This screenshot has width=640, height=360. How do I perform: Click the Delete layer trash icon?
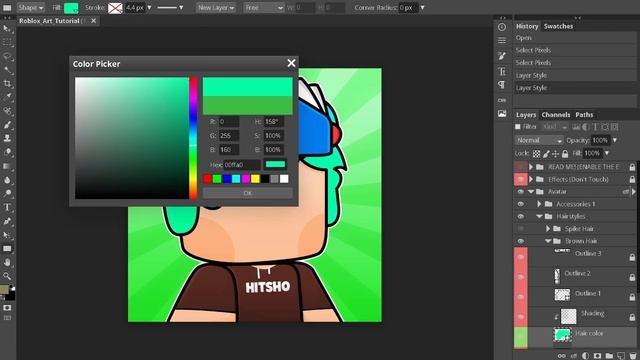633,356
